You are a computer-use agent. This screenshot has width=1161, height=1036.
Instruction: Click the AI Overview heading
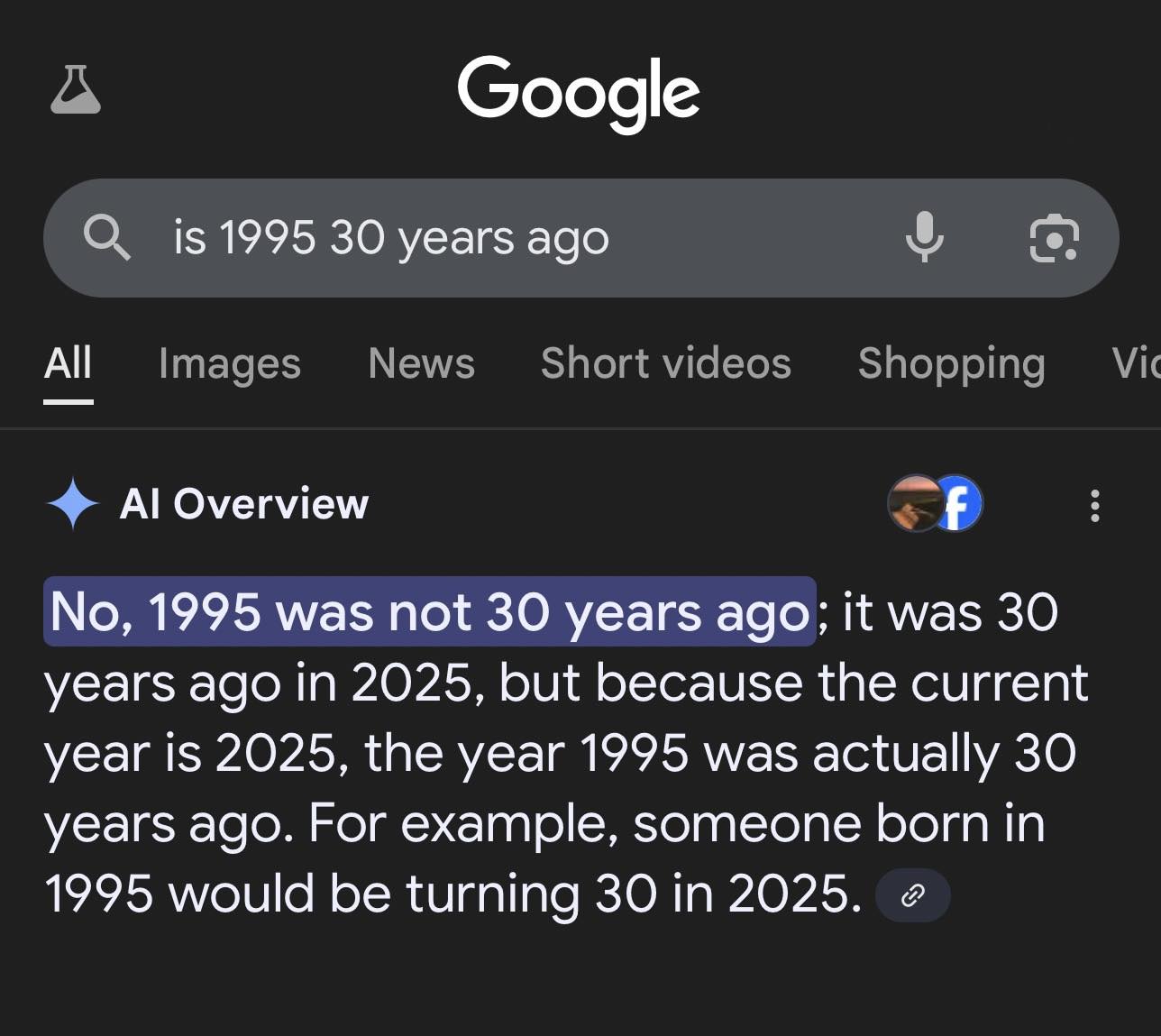coord(244,503)
